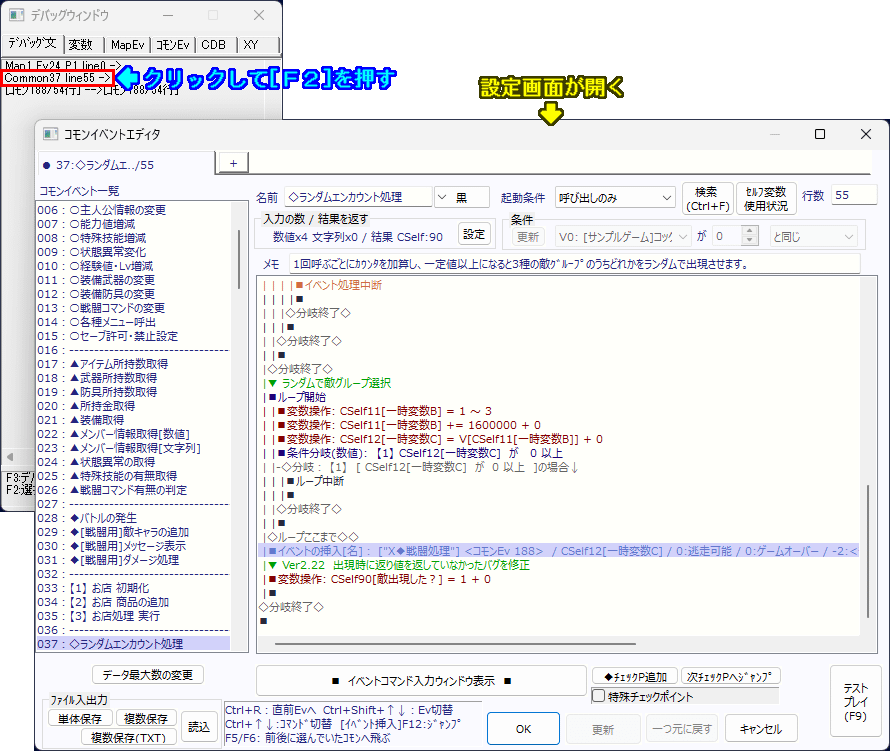This screenshot has height=751, width=890.
Task: Decrease the condition value with down stepper
Action: (x=749, y=241)
